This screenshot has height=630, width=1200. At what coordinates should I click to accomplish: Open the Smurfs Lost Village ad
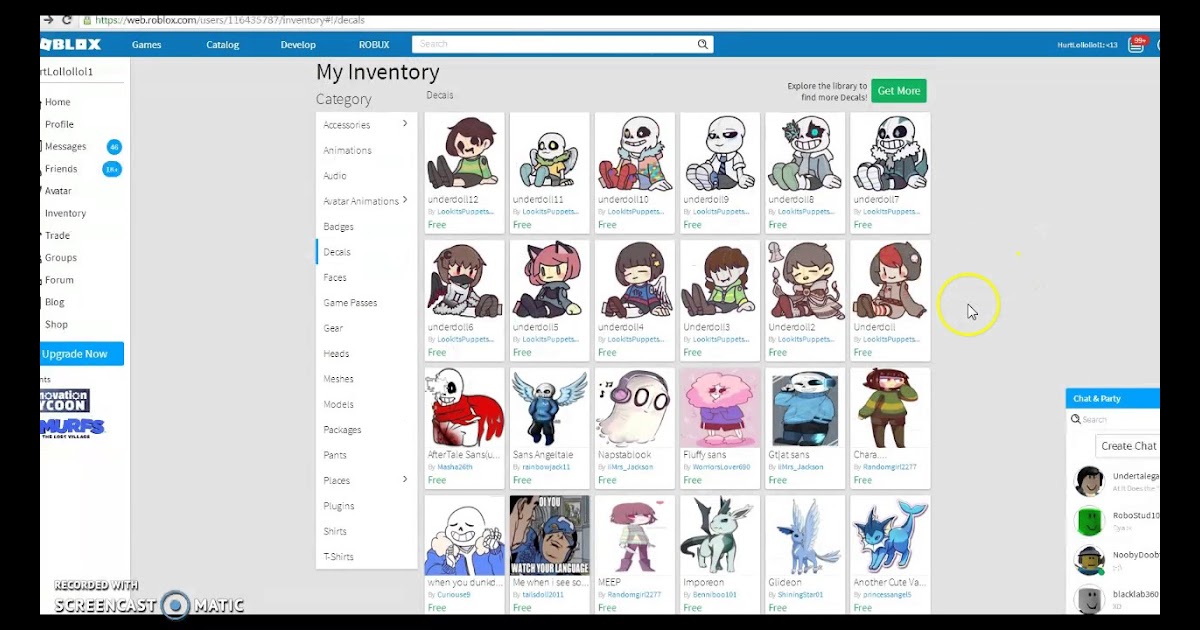coord(72,428)
